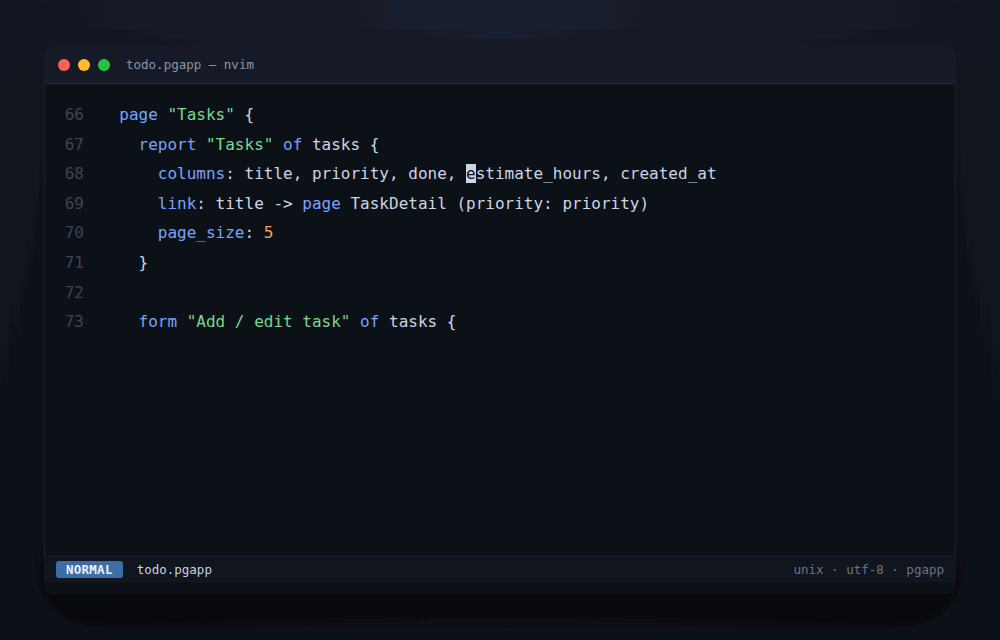Click the opening brace on line 66
The image size is (1000, 640).
tap(249, 115)
